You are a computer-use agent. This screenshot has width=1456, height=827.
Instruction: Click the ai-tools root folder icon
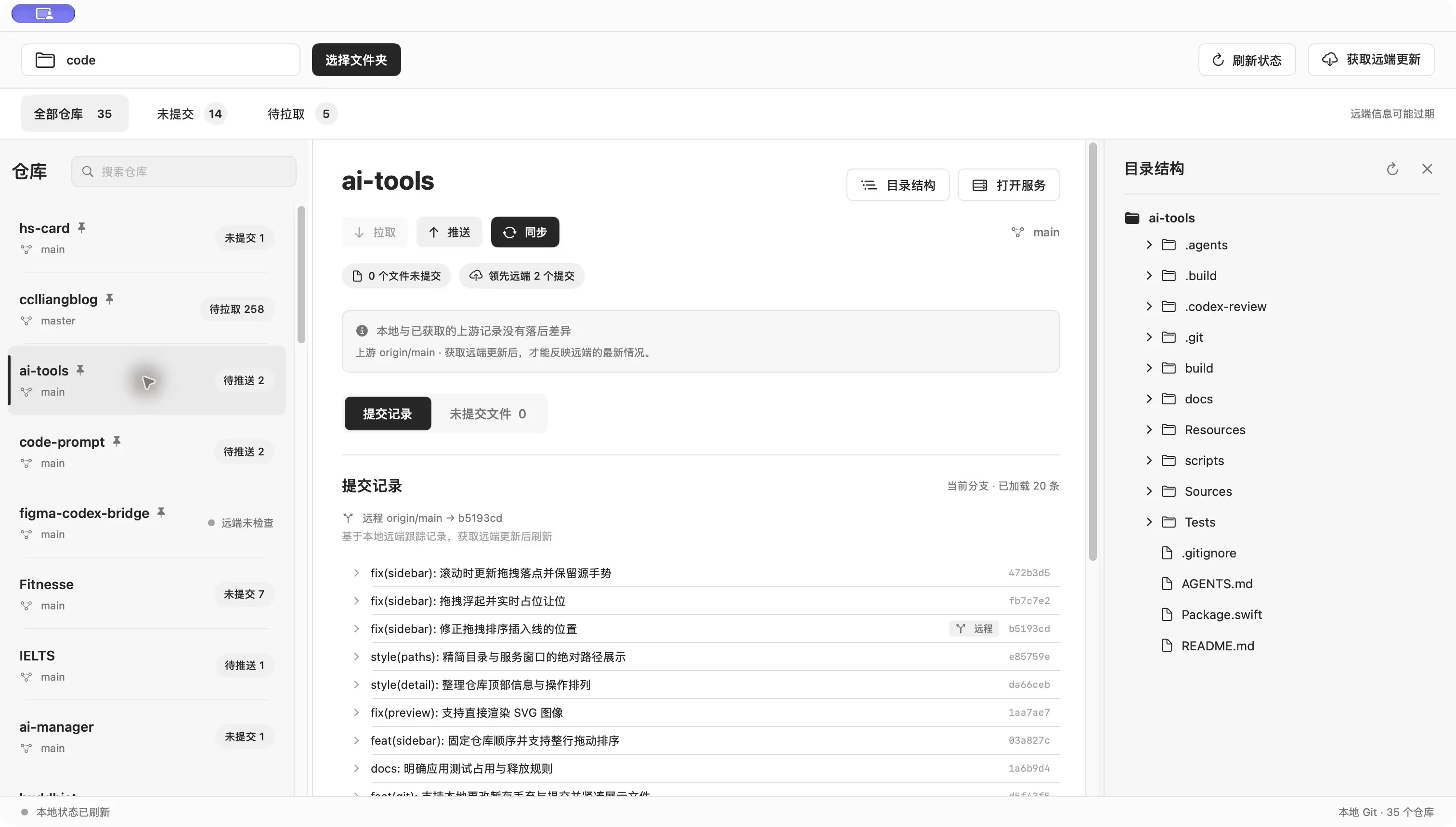[1132, 218]
